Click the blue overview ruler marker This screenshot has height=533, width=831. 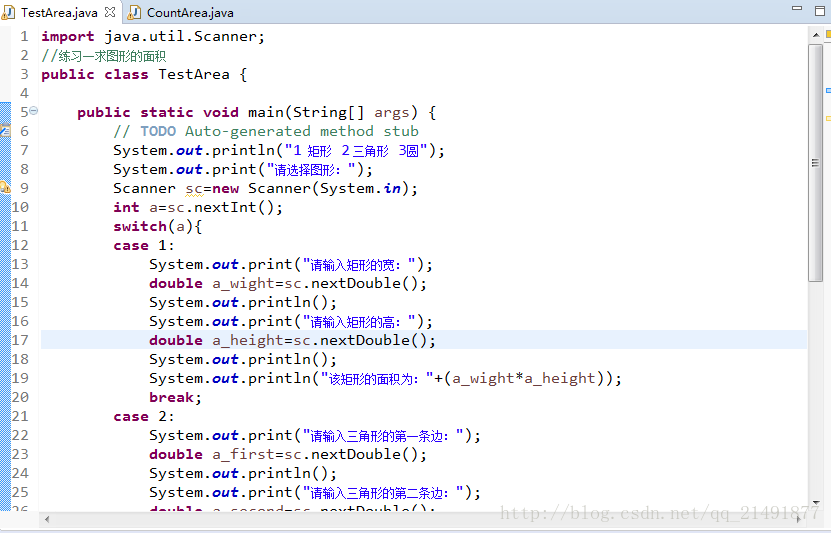[x=828, y=91]
